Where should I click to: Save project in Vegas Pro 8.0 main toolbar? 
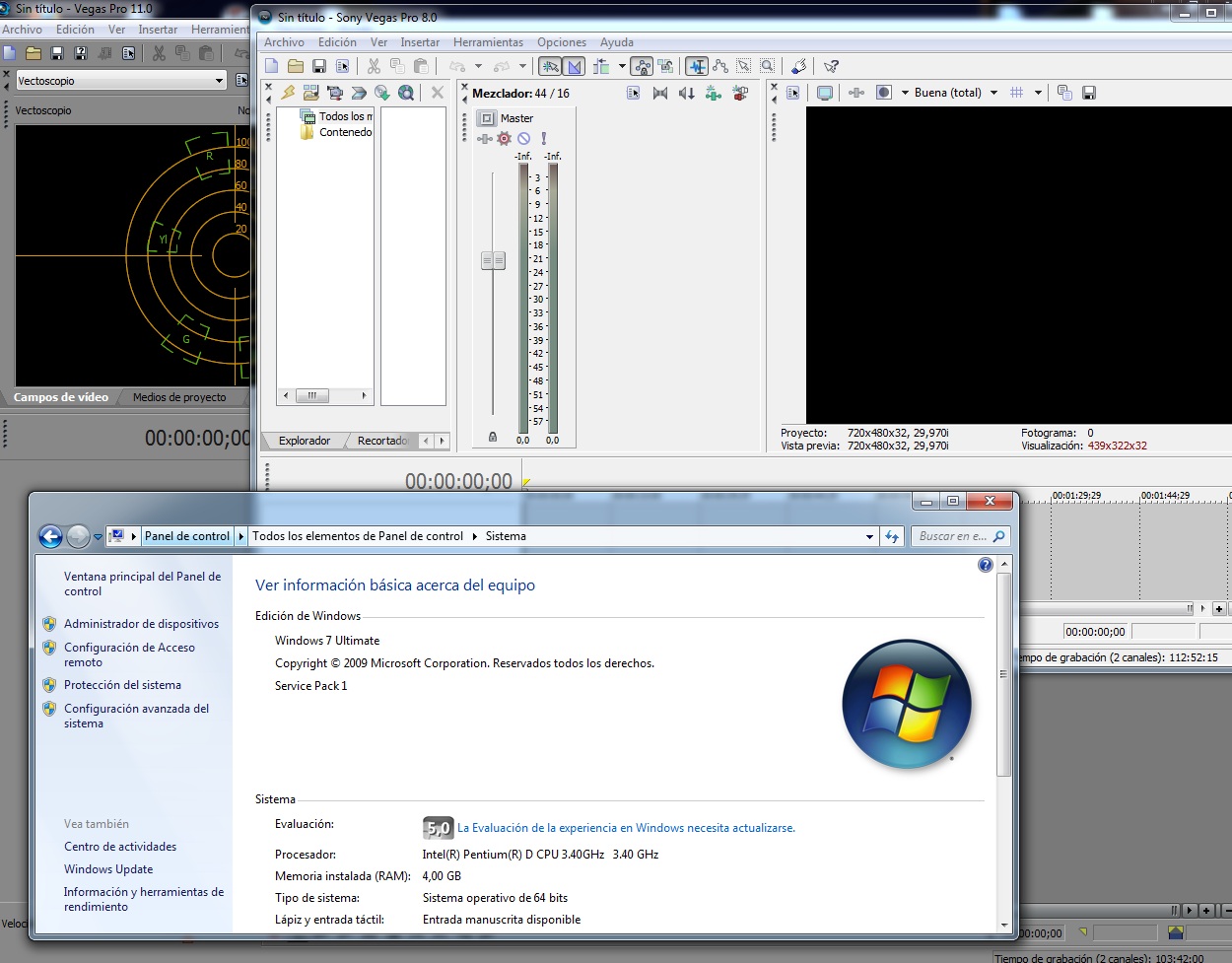tap(319, 66)
